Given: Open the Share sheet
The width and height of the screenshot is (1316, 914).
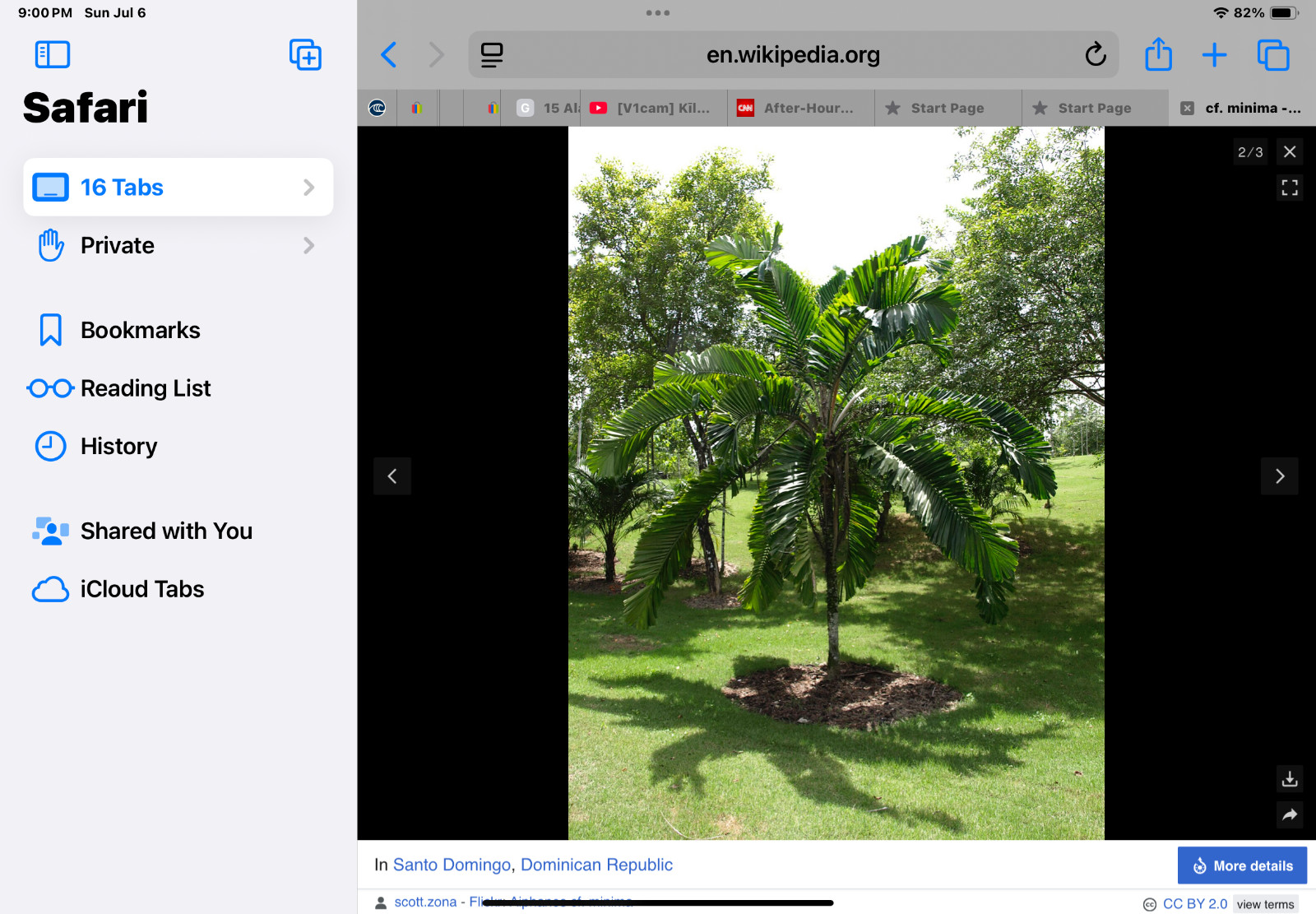Looking at the screenshot, I should coord(1158,54).
